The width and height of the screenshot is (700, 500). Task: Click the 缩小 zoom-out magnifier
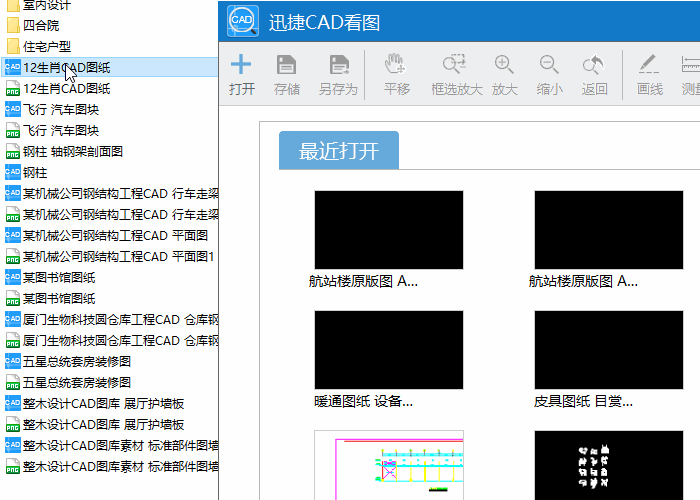click(x=549, y=64)
